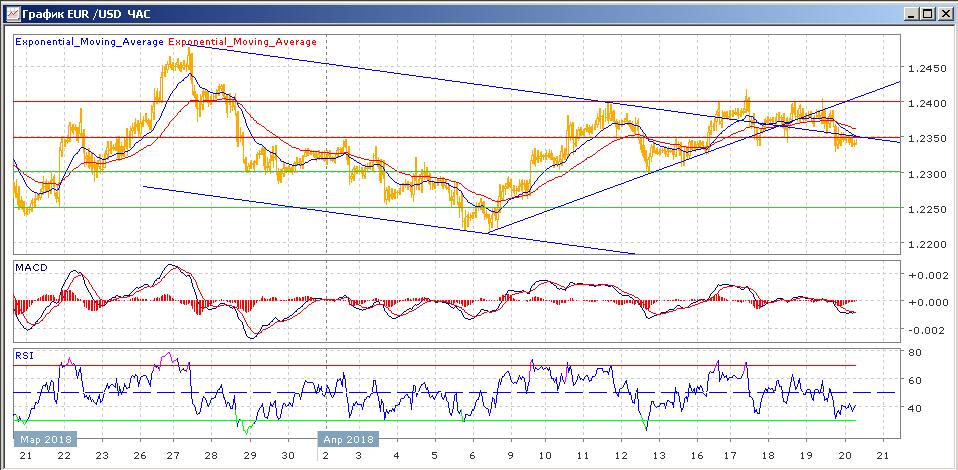Select the red Exponential_Moving_Average legend label

click(x=243, y=42)
